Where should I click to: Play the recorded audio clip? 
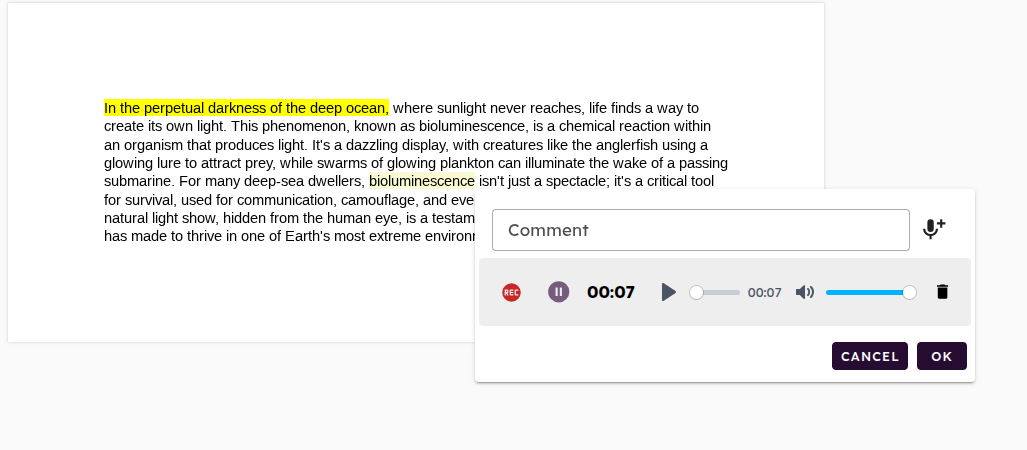pyautogui.click(x=668, y=292)
